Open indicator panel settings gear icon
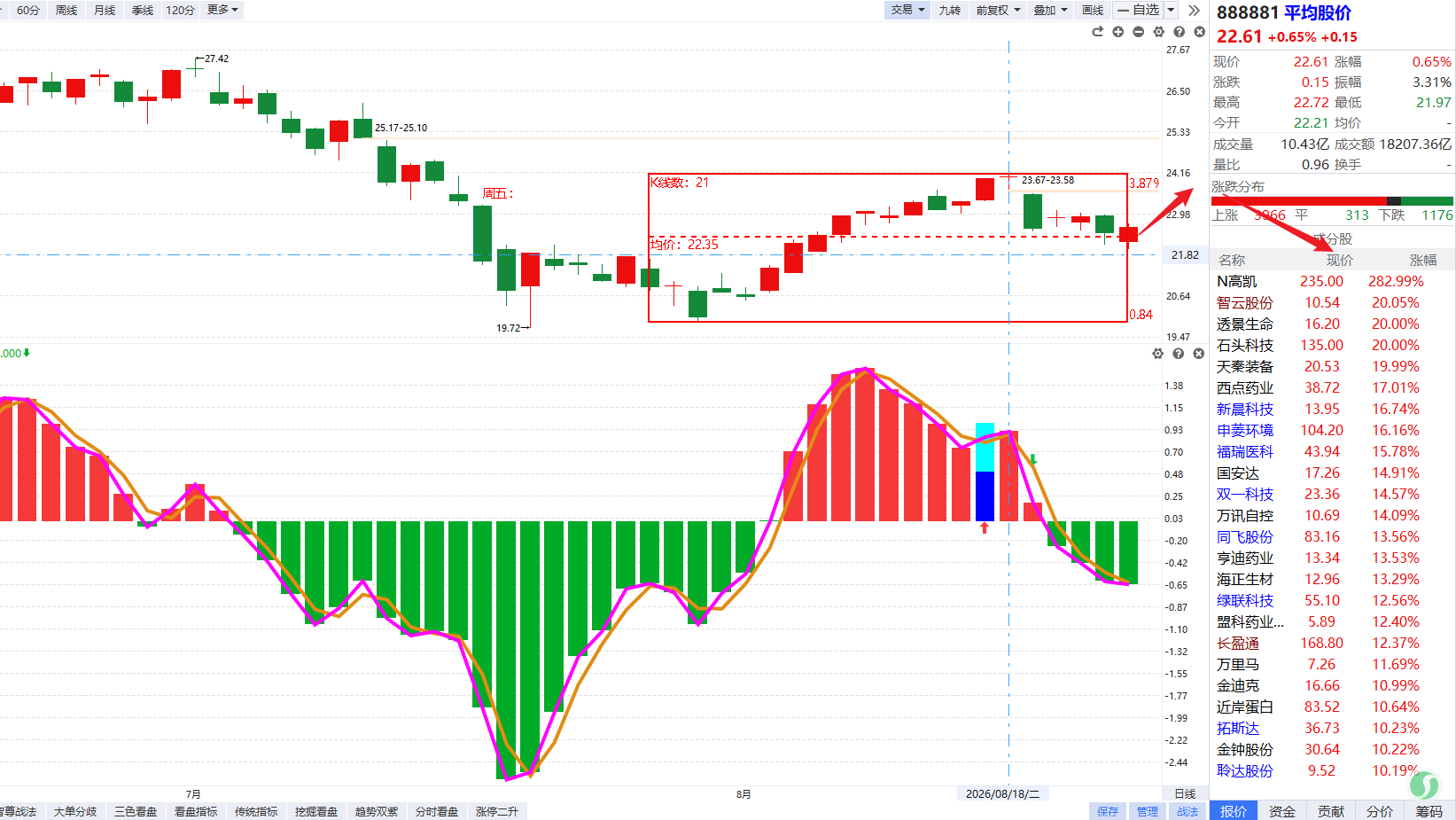Screen dimensions: 1456x820 click(x=1157, y=354)
